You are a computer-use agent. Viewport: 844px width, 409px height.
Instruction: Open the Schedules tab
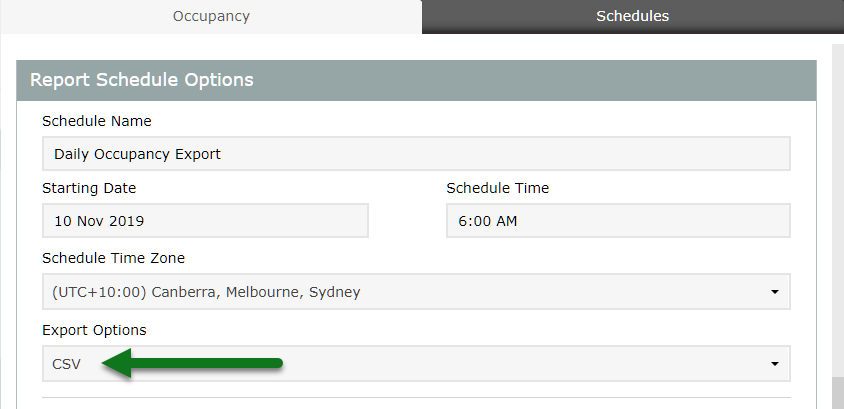pyautogui.click(x=632, y=16)
